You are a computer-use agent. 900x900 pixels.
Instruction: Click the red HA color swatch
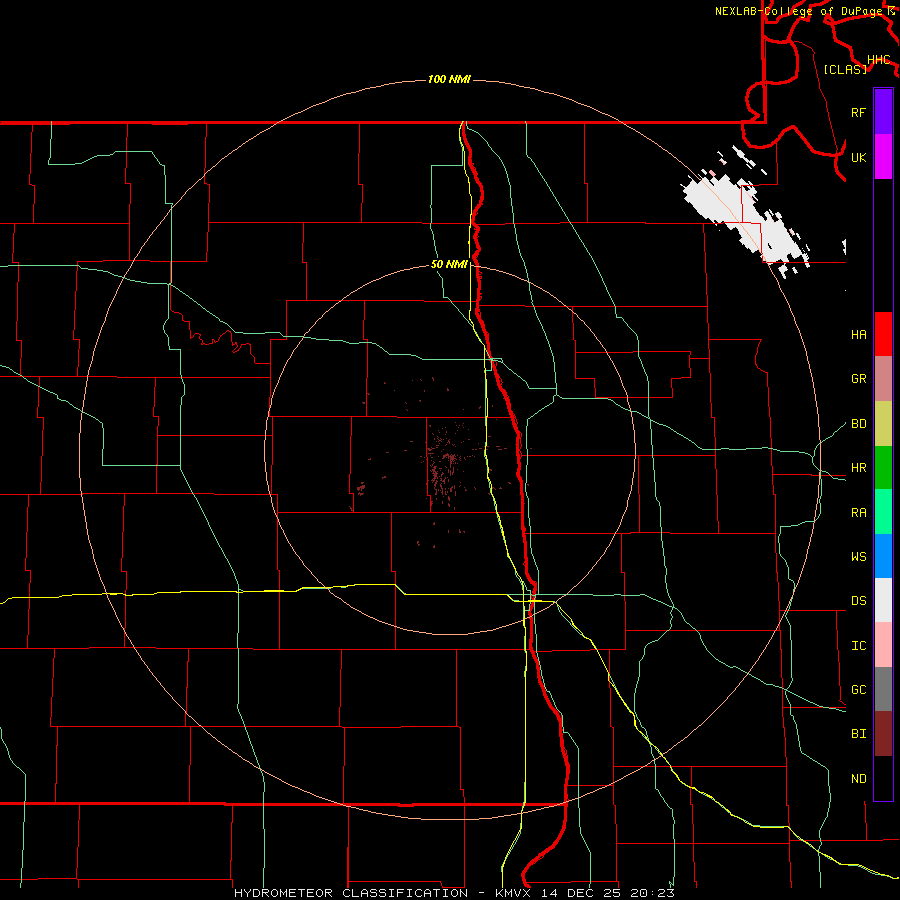[883, 334]
